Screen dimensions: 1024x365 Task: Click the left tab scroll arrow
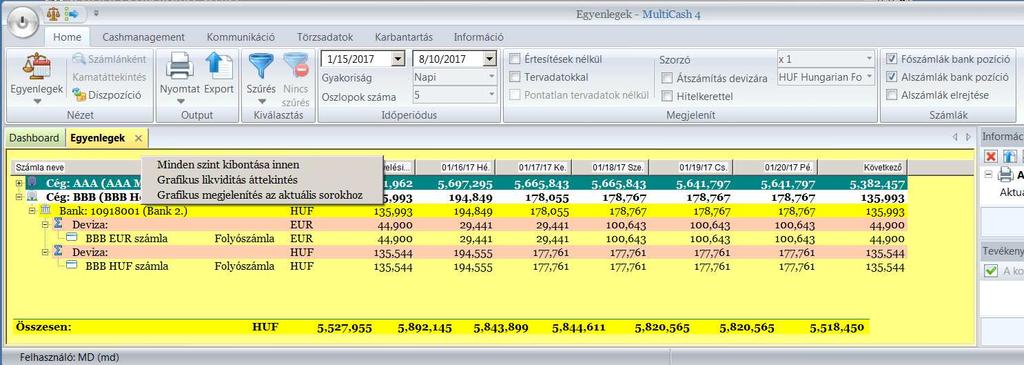[955, 138]
